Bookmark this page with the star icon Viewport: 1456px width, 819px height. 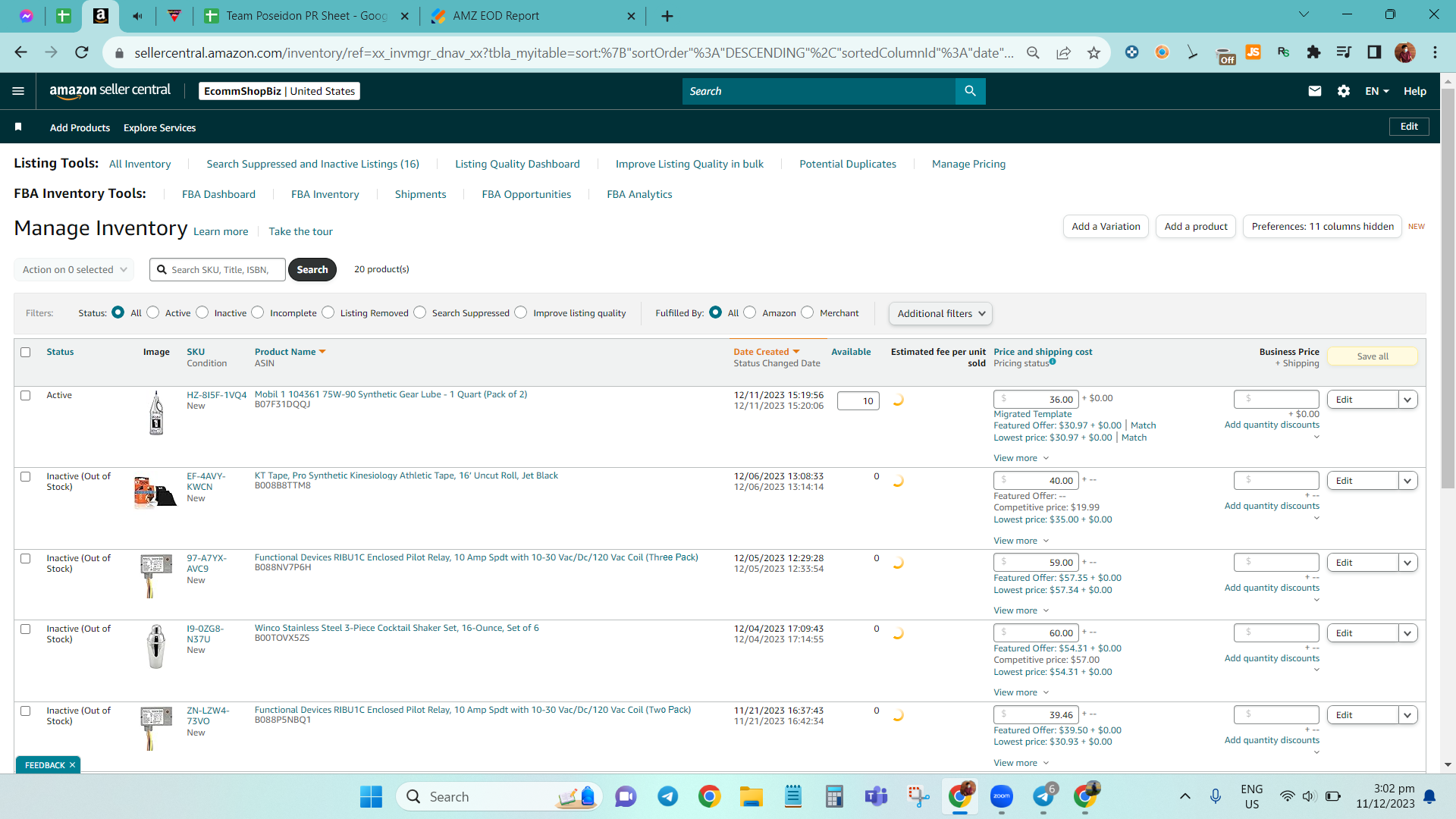pos(1094,52)
